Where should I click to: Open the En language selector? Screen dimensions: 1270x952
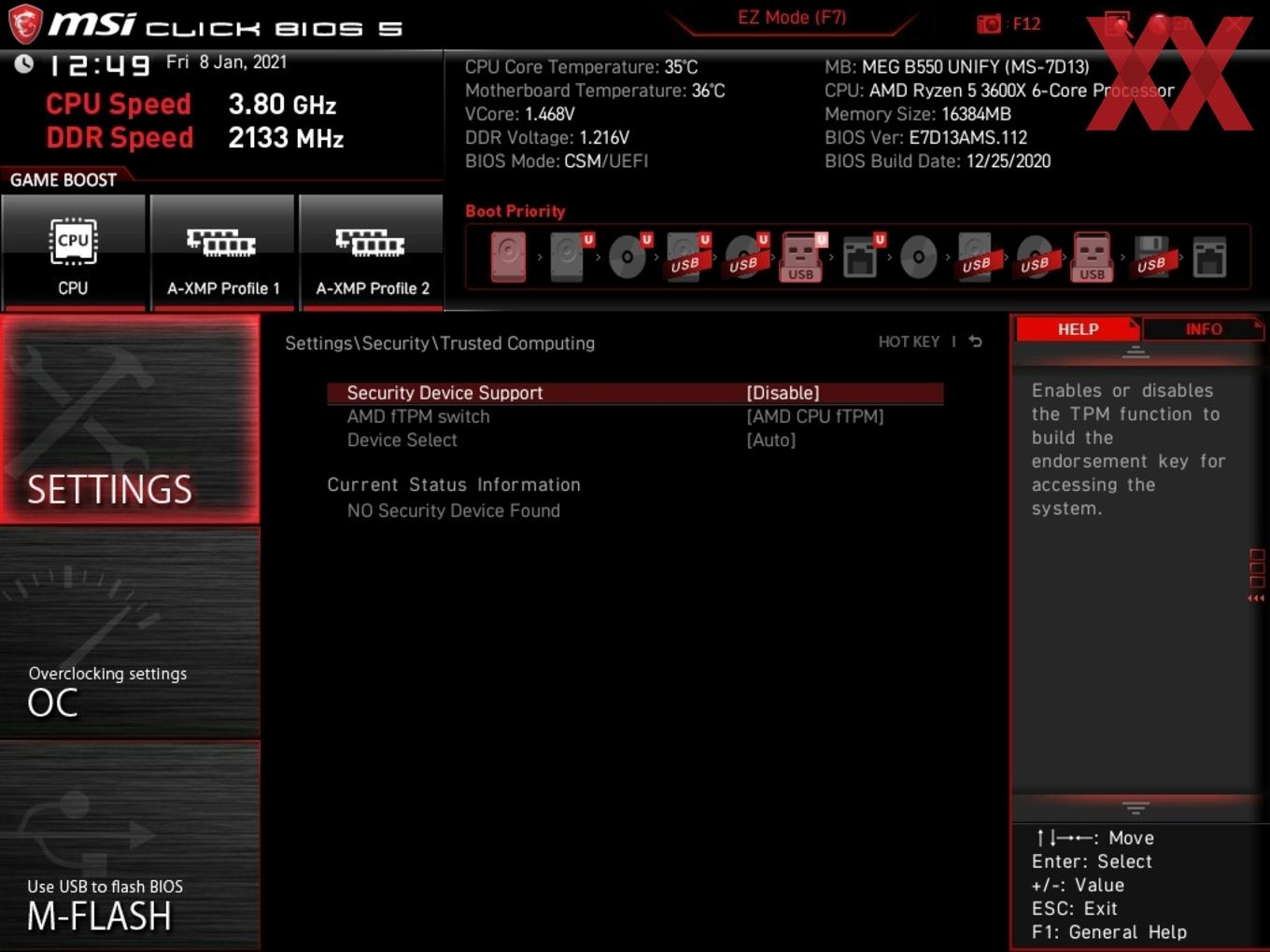[x=1170, y=24]
